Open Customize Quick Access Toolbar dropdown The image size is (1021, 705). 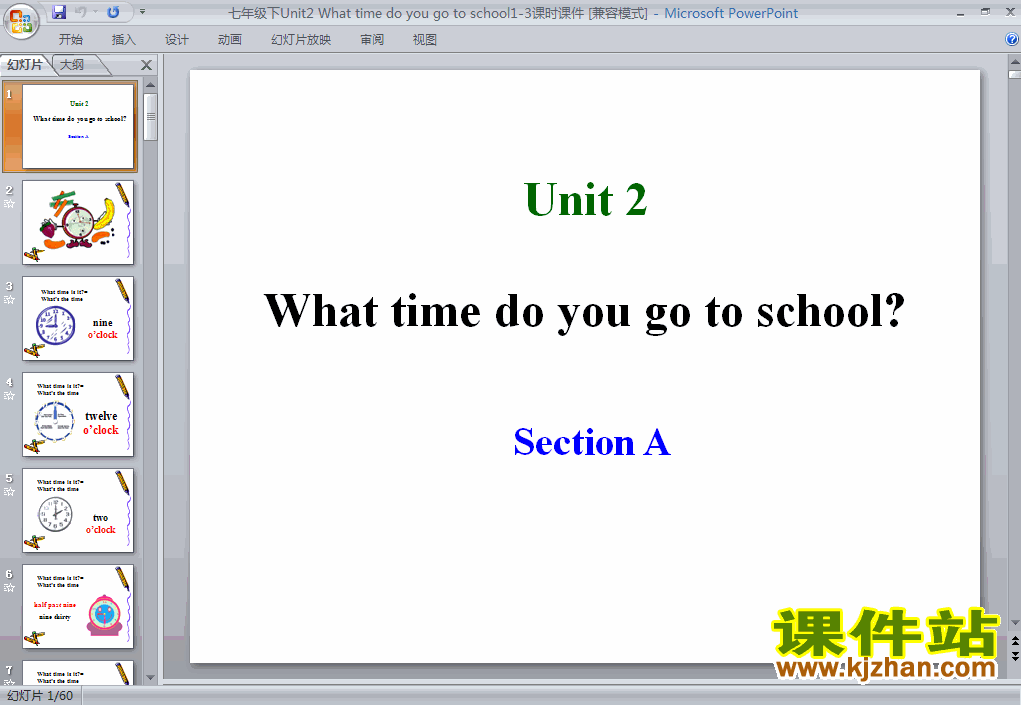tap(143, 12)
